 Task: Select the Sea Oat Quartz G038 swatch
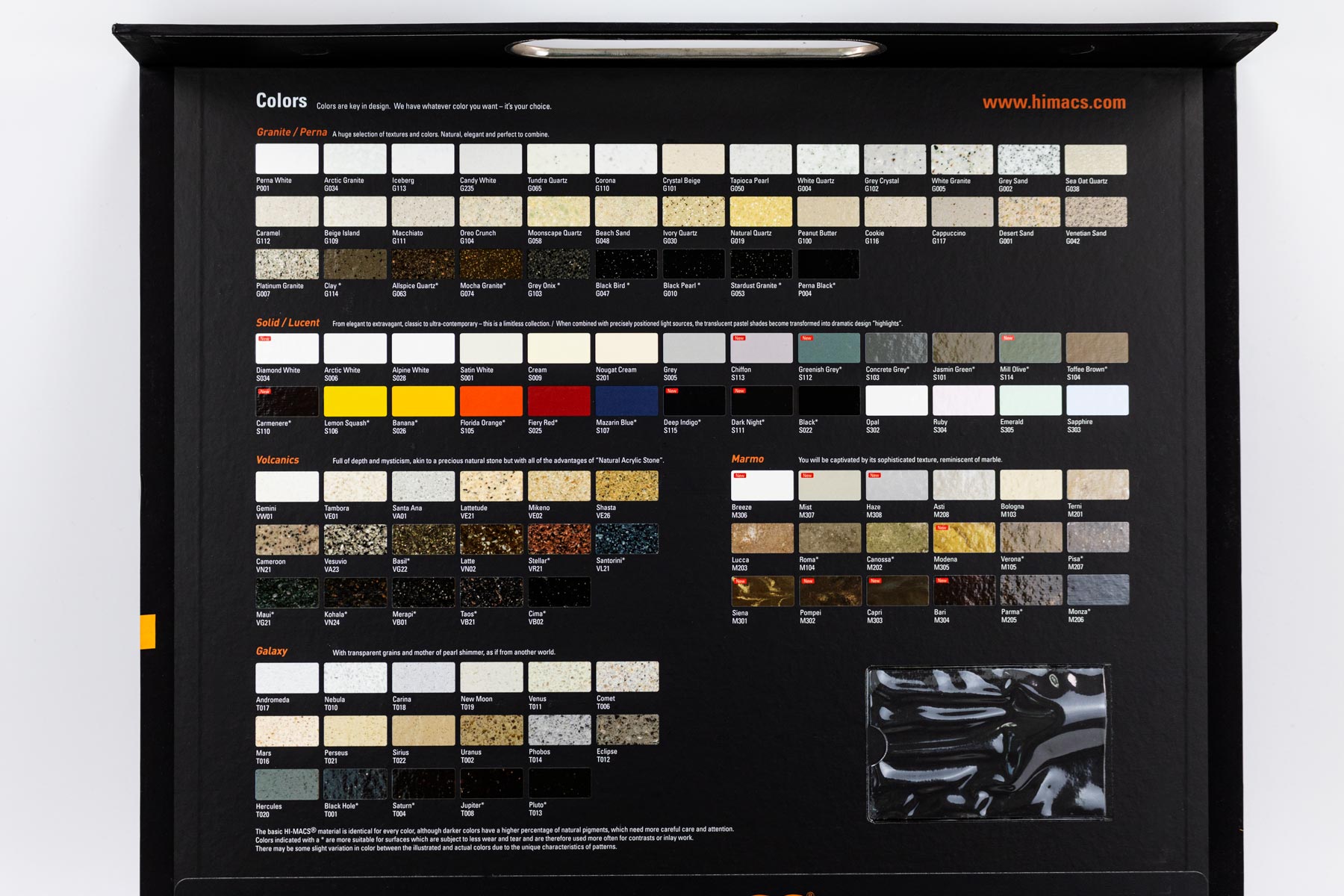[1096, 160]
